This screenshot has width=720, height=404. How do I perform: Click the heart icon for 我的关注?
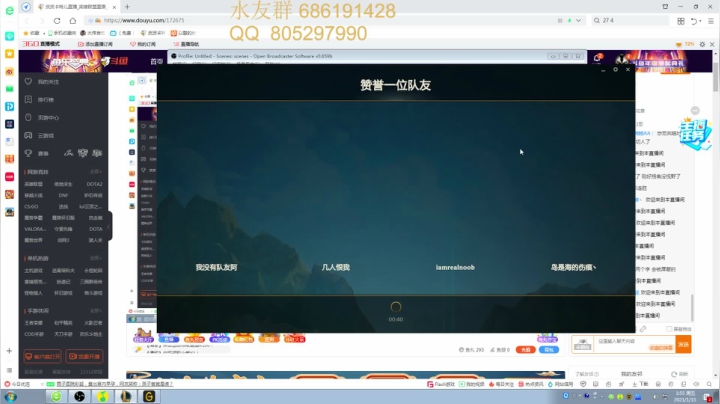[28, 81]
